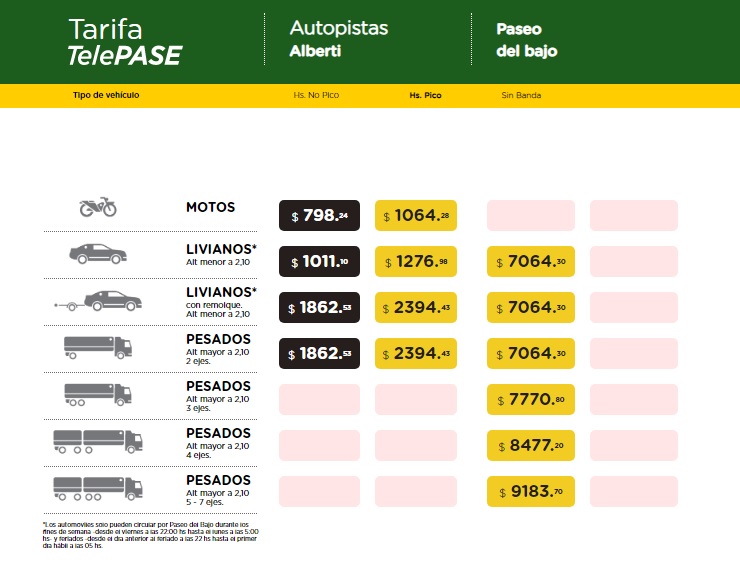Click the two-axle truck icon
The image size is (740, 570).
[97, 347]
